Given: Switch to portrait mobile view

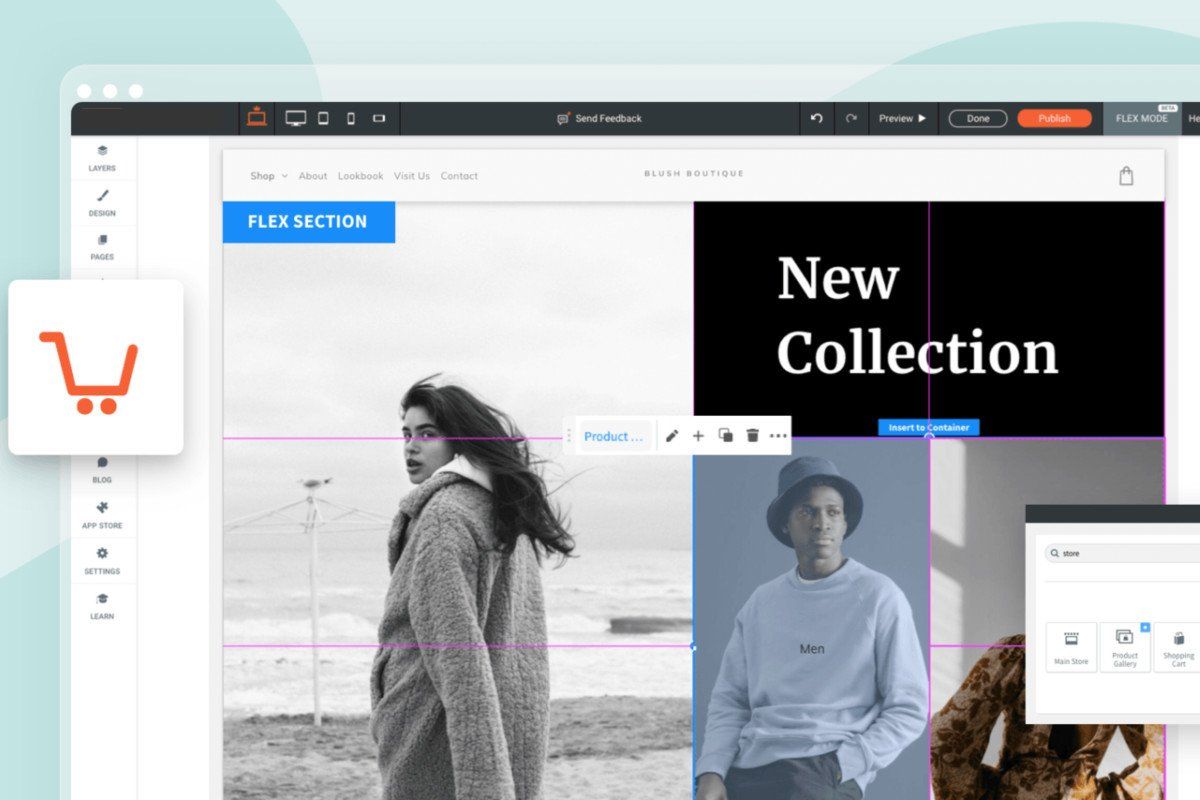Looking at the screenshot, I should click(x=351, y=118).
